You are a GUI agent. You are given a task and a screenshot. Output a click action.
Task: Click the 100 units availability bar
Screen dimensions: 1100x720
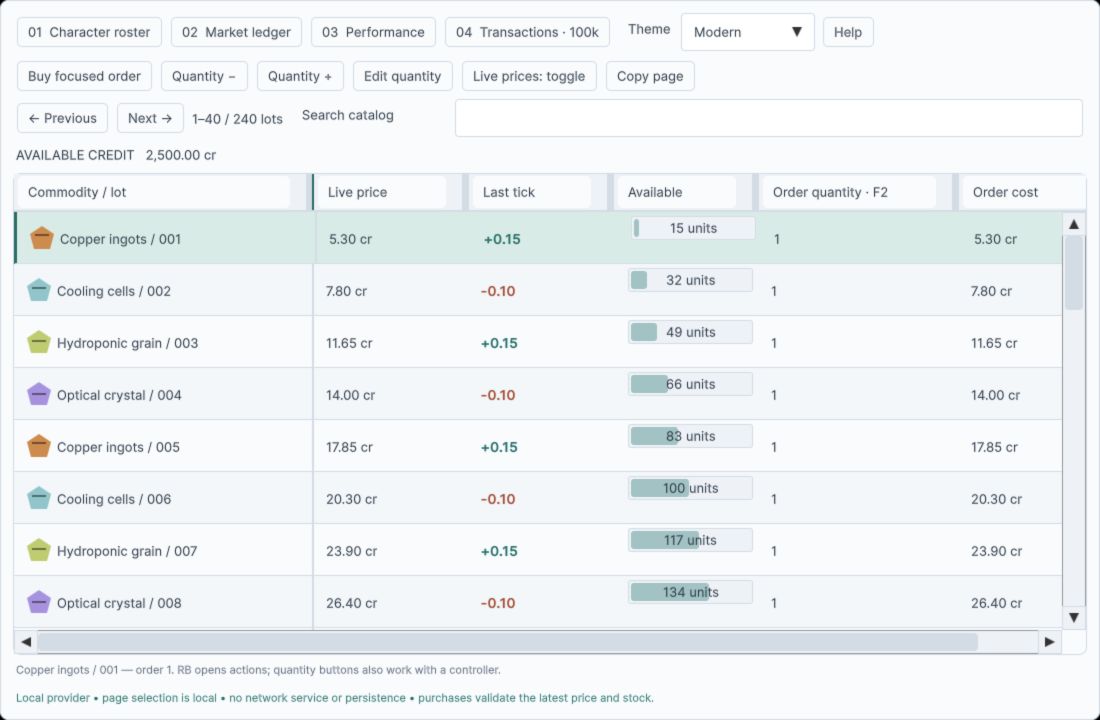click(x=690, y=488)
